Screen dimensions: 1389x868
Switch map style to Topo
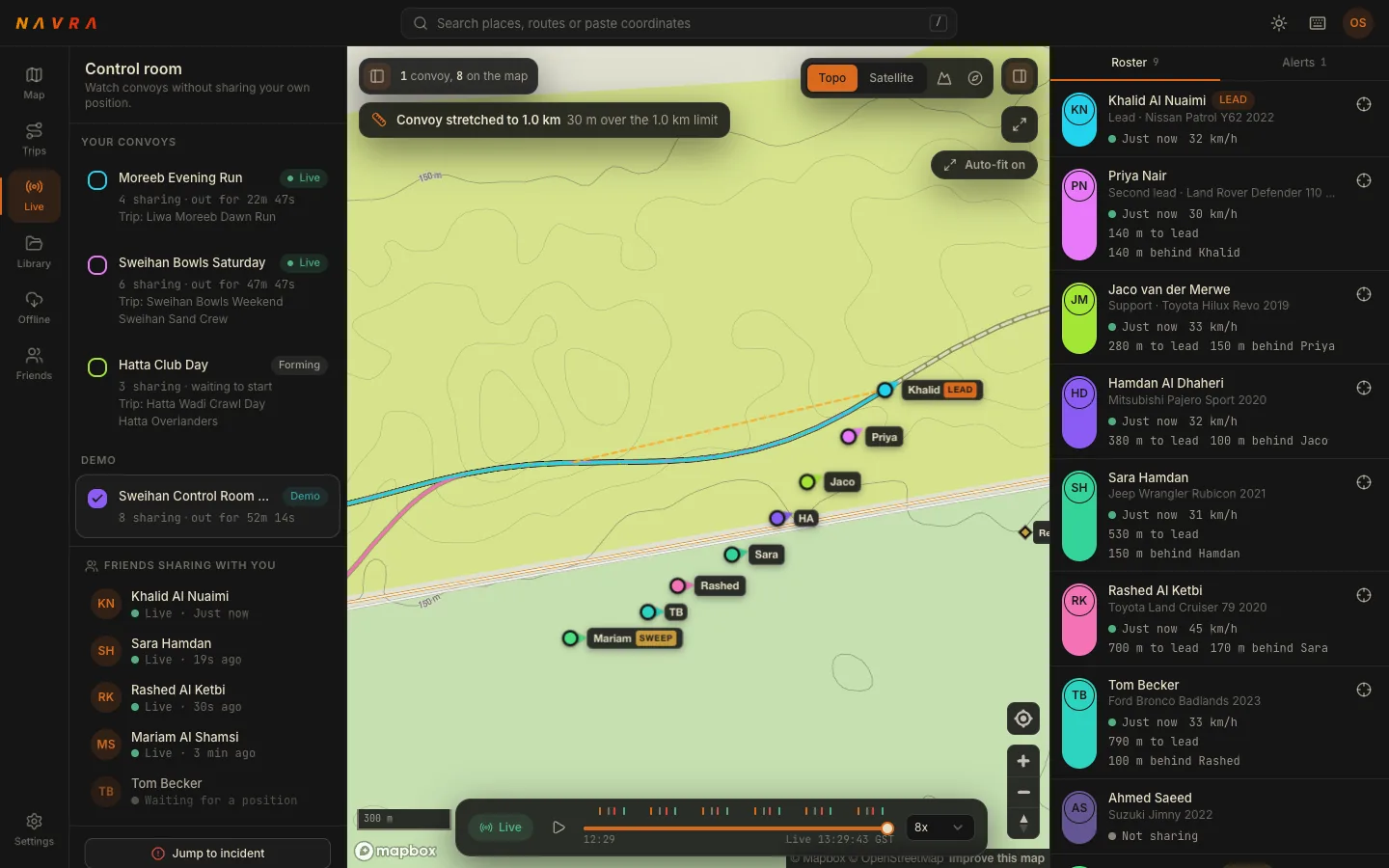click(832, 78)
